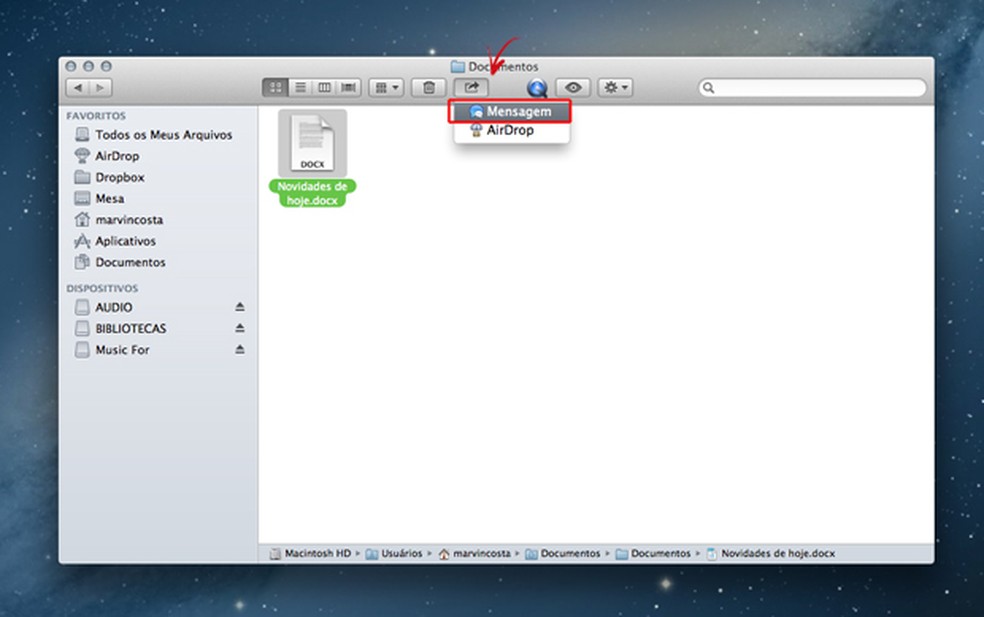Close the Finder window
This screenshot has height=617, width=984.
(x=71, y=67)
